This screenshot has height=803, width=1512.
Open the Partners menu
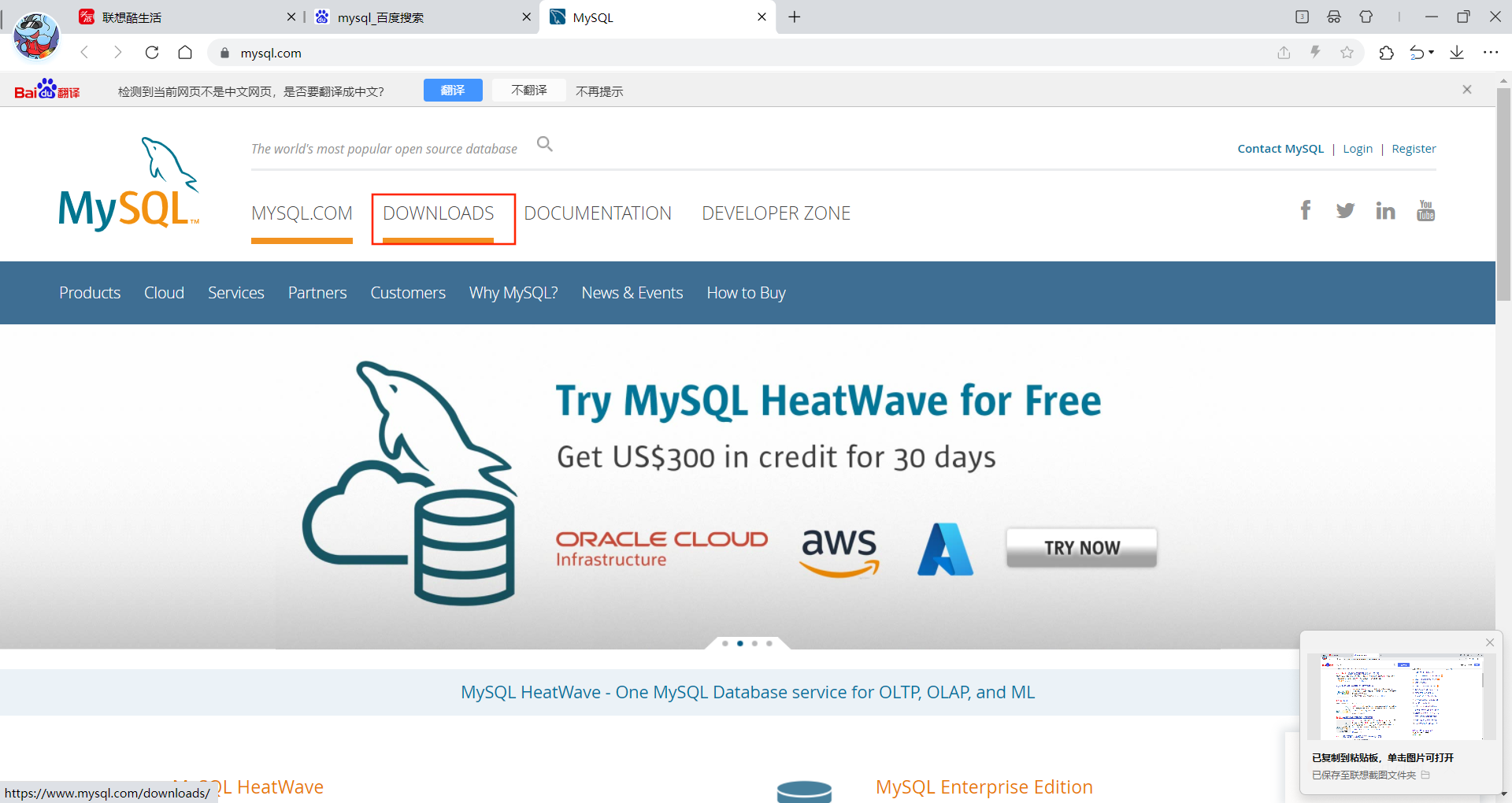click(317, 293)
